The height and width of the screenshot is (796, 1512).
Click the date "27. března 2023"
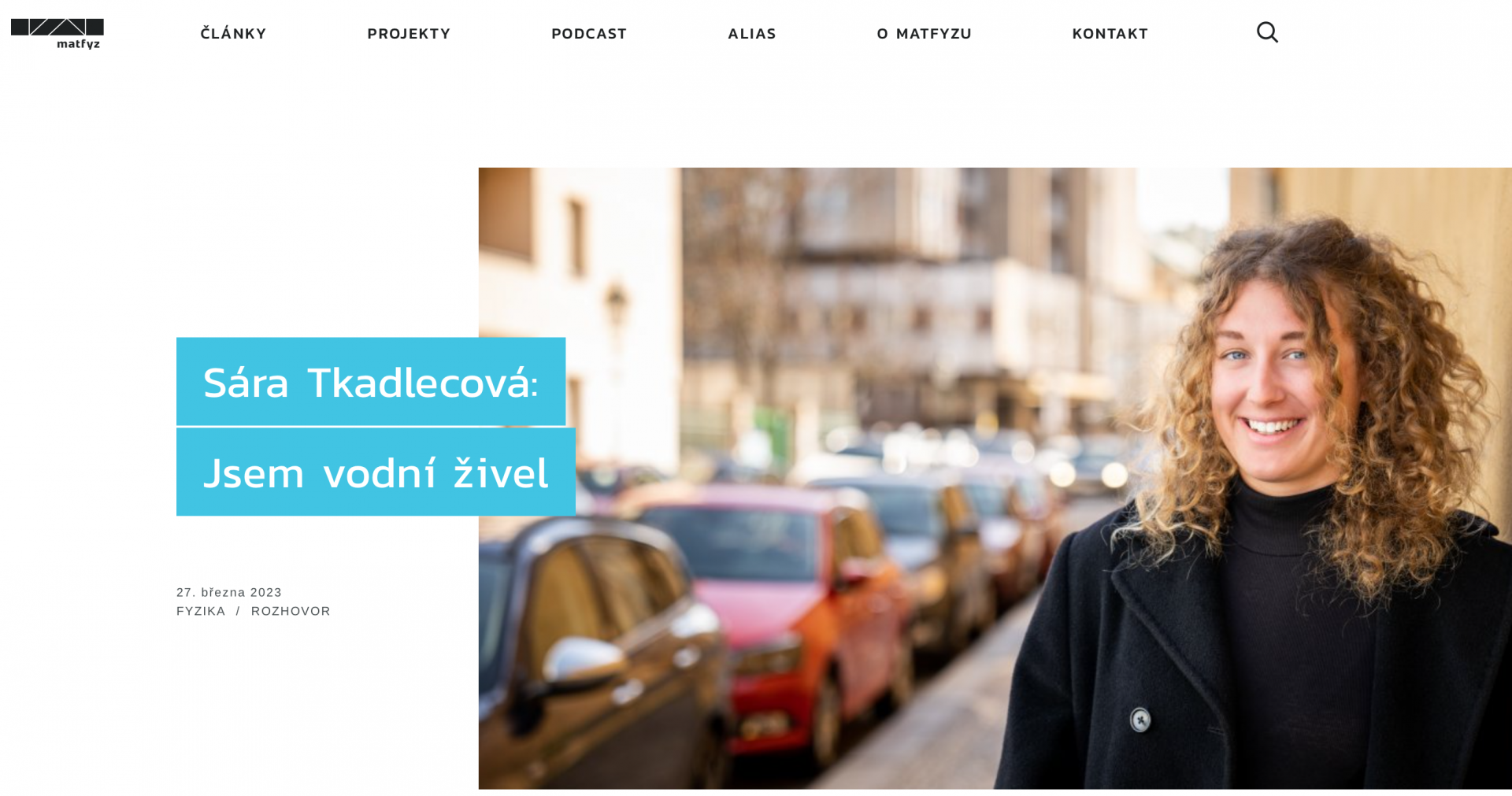[x=229, y=592]
